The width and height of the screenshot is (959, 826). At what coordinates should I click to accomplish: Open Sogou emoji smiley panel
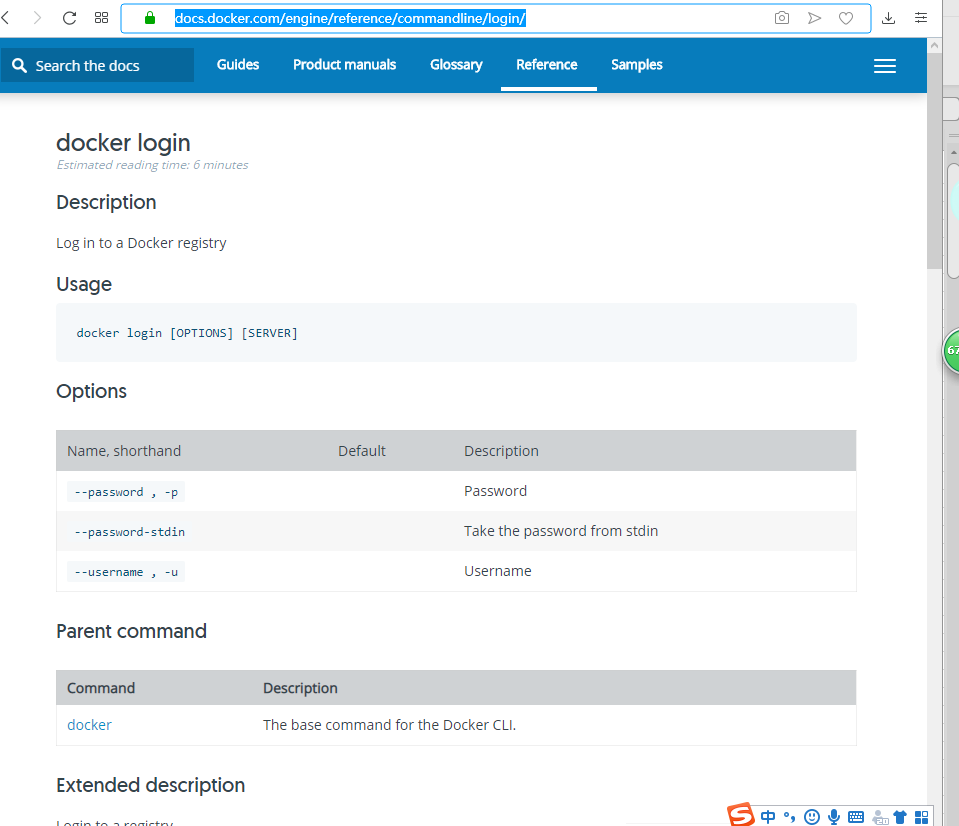[x=812, y=817]
